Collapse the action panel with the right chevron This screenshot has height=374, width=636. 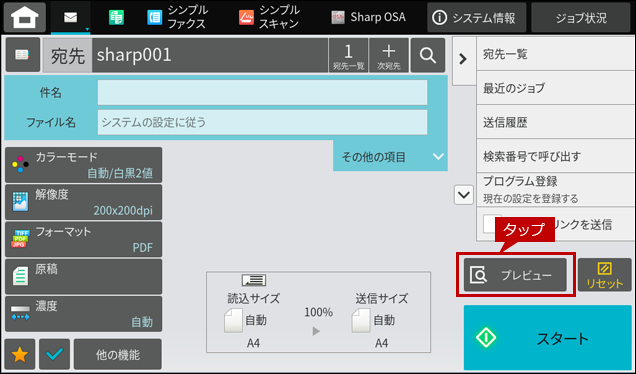(x=463, y=60)
